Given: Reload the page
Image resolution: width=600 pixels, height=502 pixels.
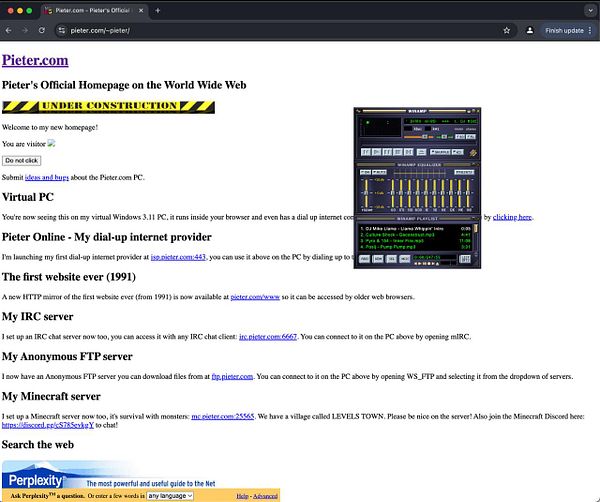Looking at the screenshot, I should tap(42, 30).
